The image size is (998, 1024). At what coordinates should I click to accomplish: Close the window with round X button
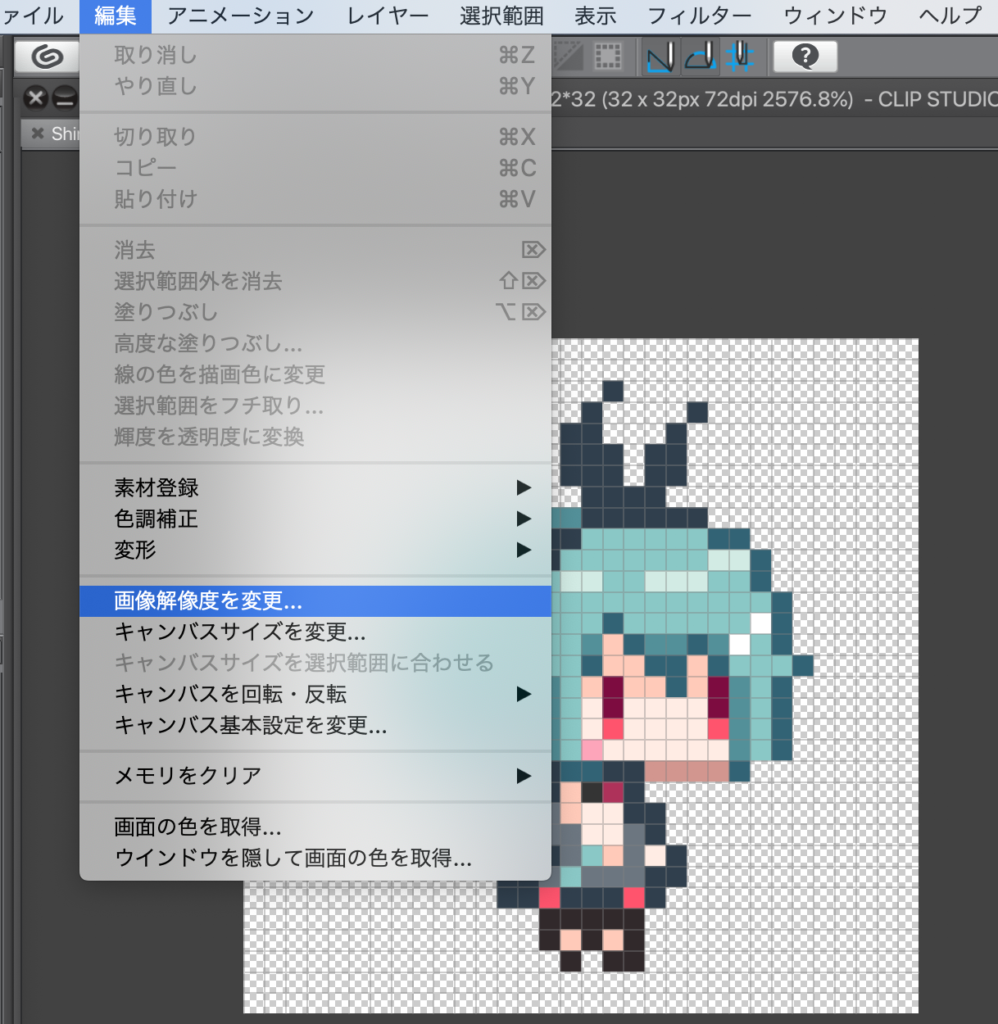35,99
